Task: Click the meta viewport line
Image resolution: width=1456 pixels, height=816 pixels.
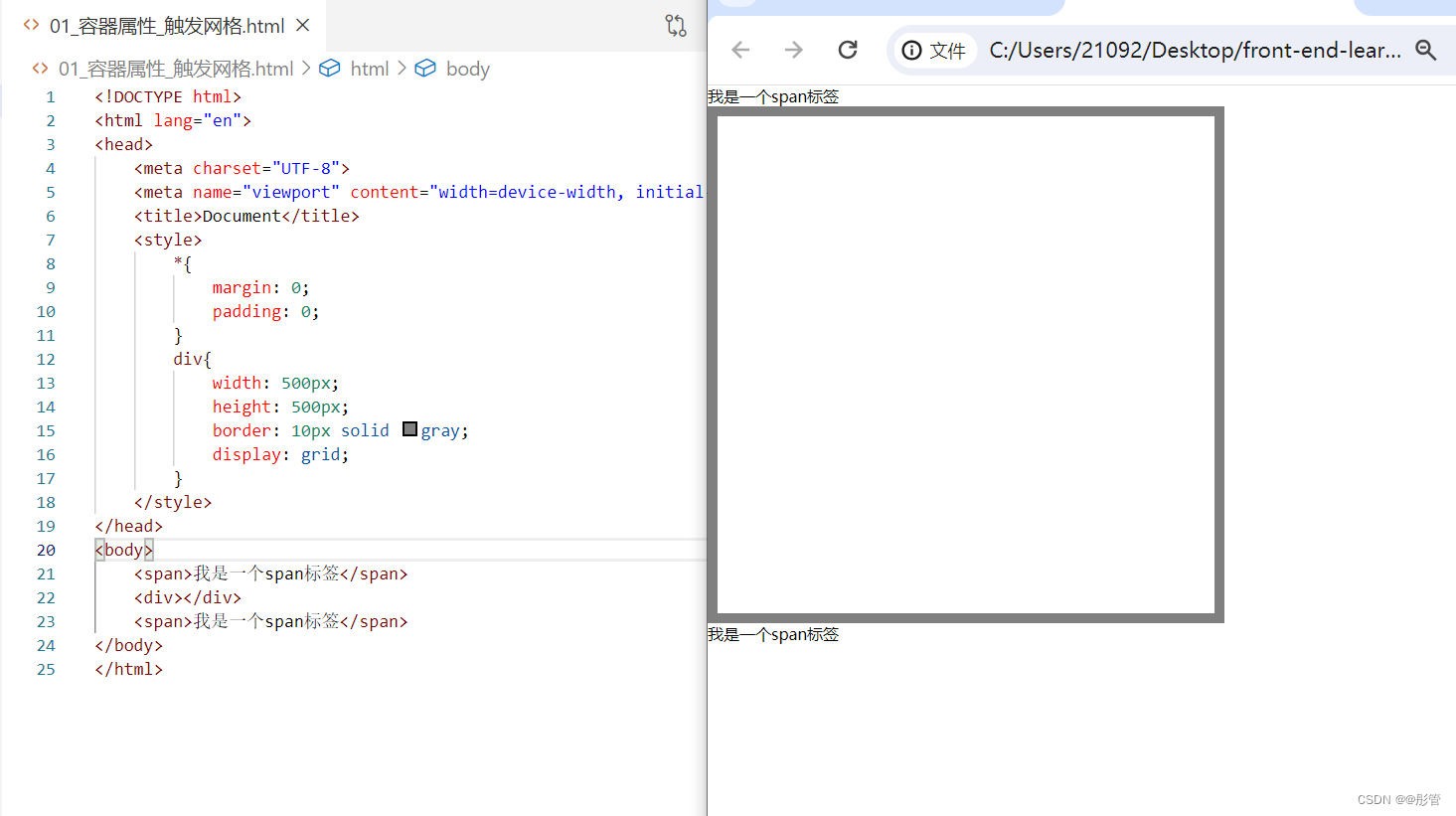Action: coord(418,192)
